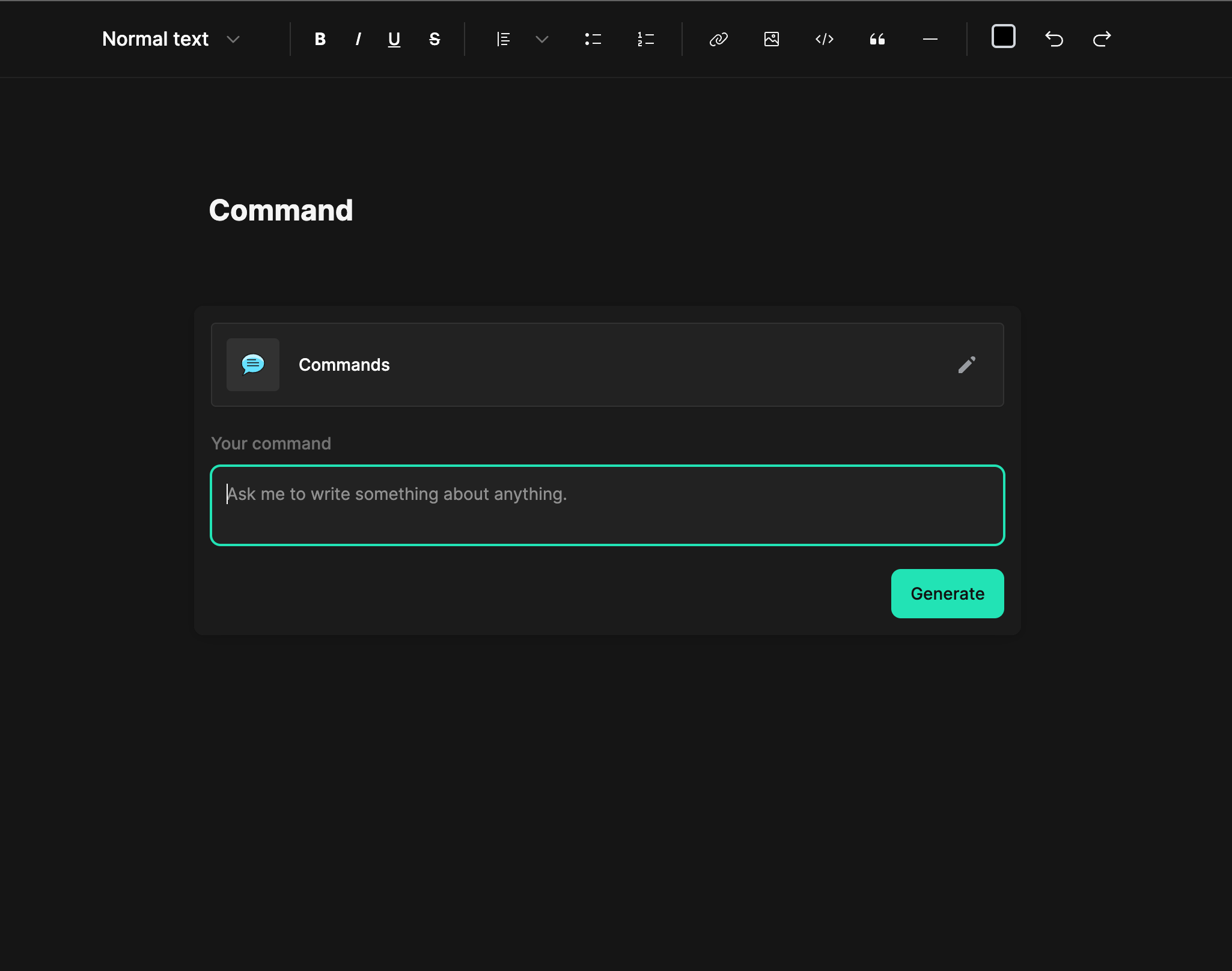Expand the alignment options chevron
This screenshot has height=971, width=1232.
[x=542, y=39]
